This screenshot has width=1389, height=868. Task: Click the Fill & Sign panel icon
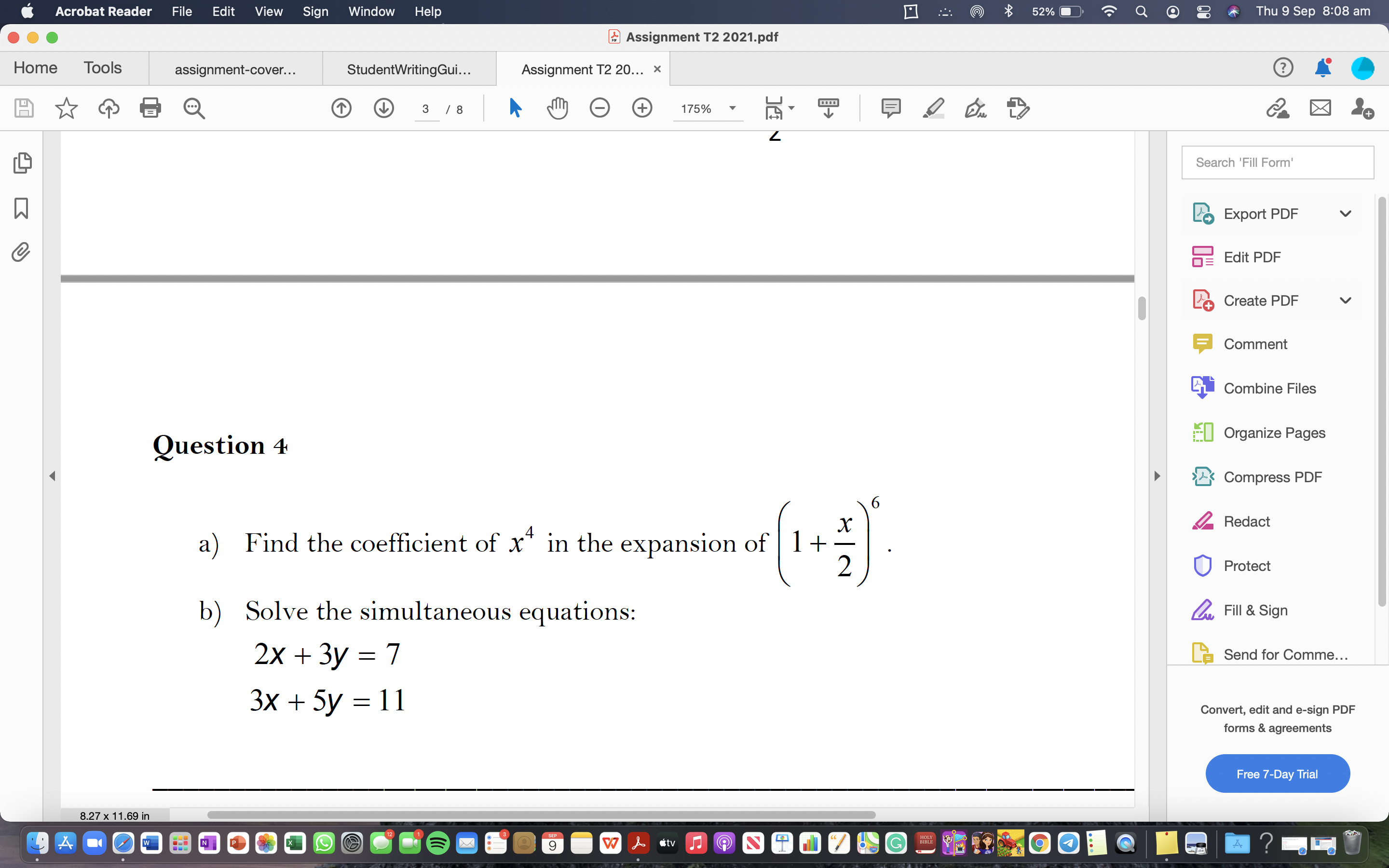[1205, 609]
